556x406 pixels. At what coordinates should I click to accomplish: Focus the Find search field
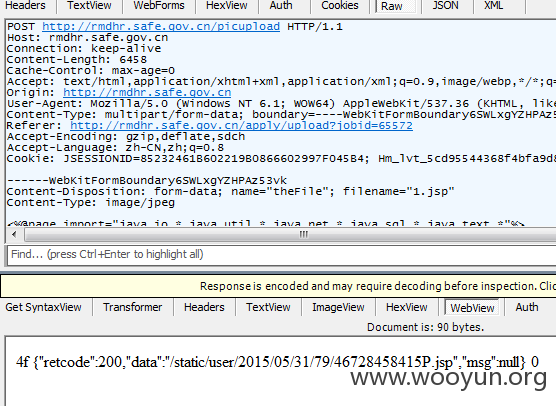coord(282,255)
